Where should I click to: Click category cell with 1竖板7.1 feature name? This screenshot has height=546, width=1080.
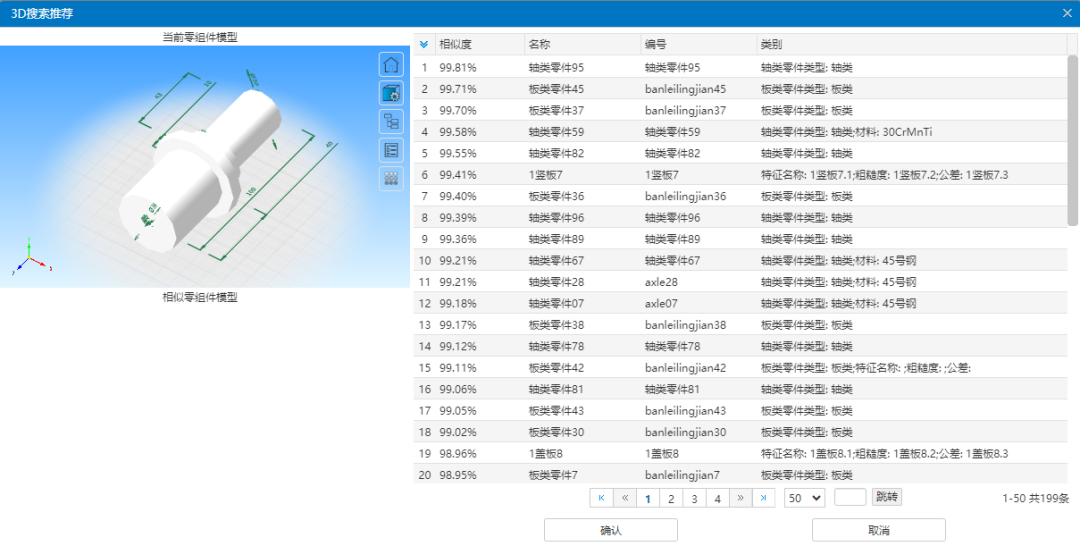click(x=911, y=175)
